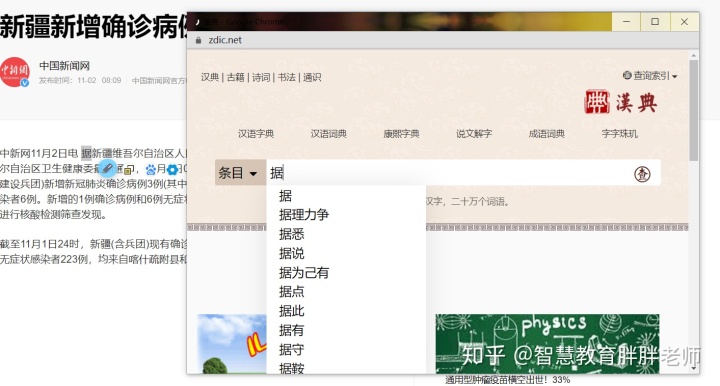Click the 通识 top link
The height and width of the screenshot is (386, 720).
(x=312, y=77)
